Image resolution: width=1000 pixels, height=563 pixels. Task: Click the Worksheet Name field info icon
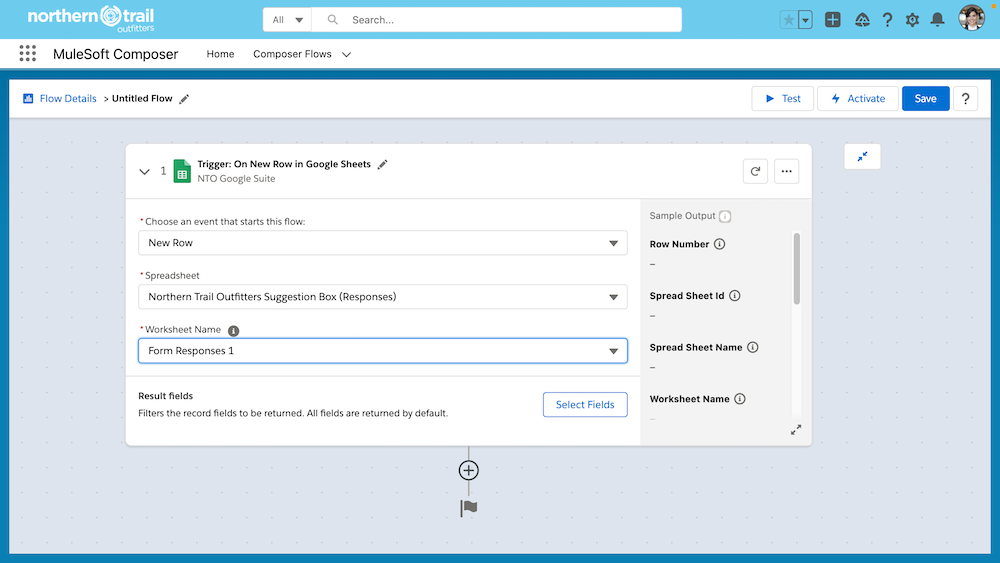click(233, 331)
